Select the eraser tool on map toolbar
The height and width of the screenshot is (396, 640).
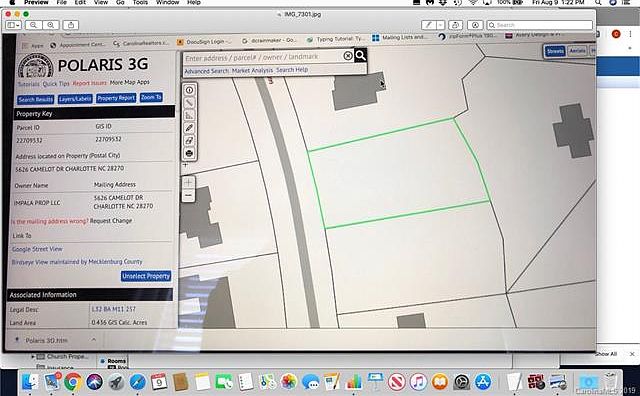coord(189,141)
